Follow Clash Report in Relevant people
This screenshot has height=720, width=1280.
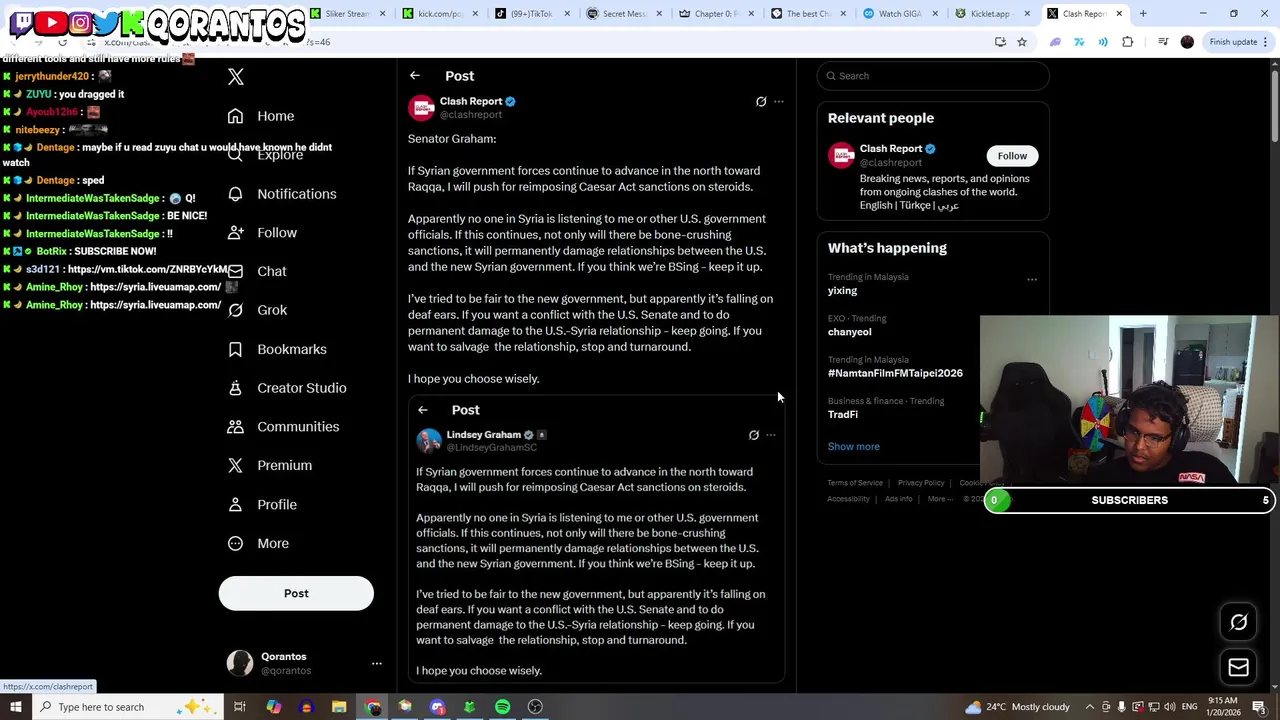[1012, 156]
